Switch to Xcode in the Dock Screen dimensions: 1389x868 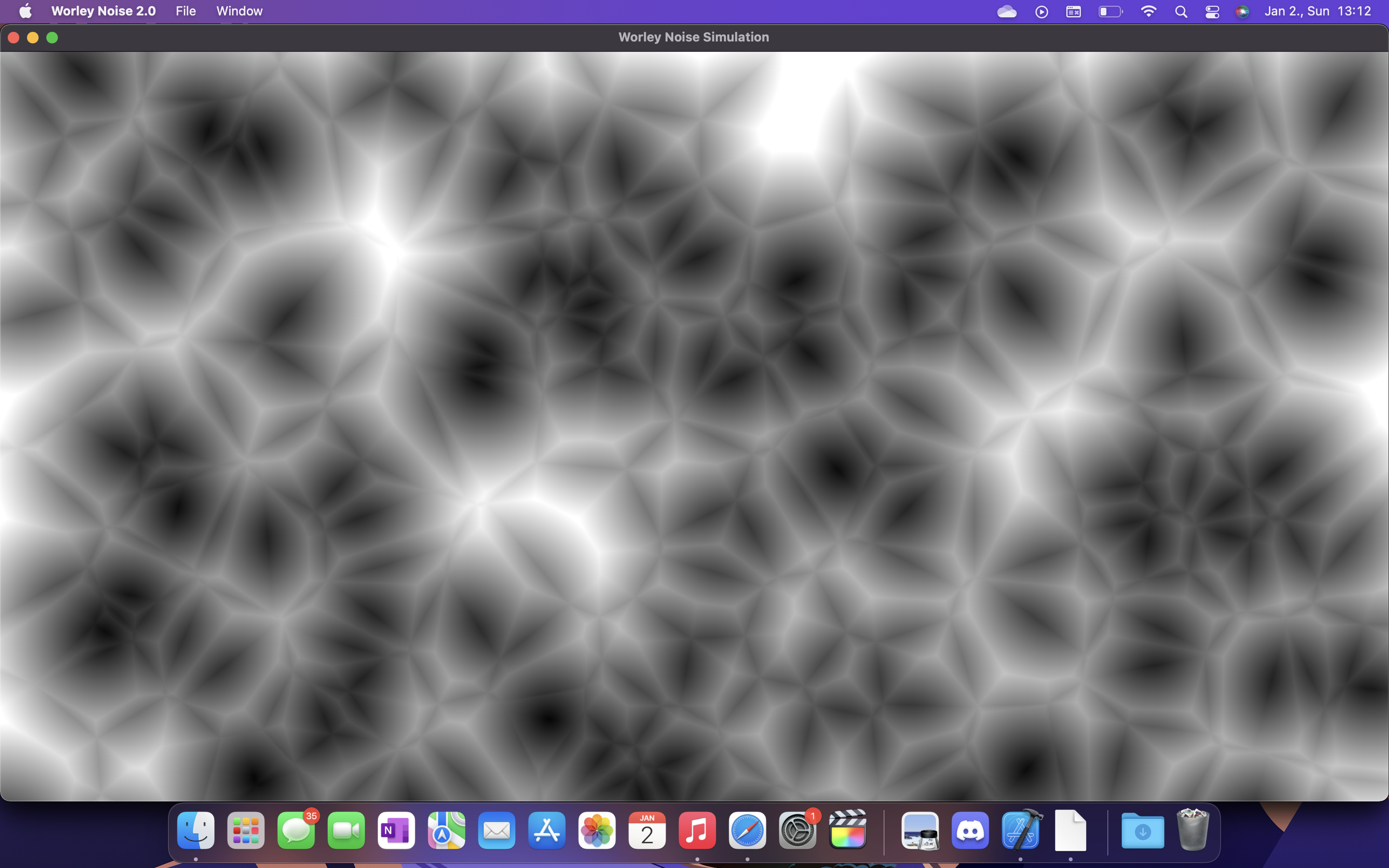[1021, 830]
